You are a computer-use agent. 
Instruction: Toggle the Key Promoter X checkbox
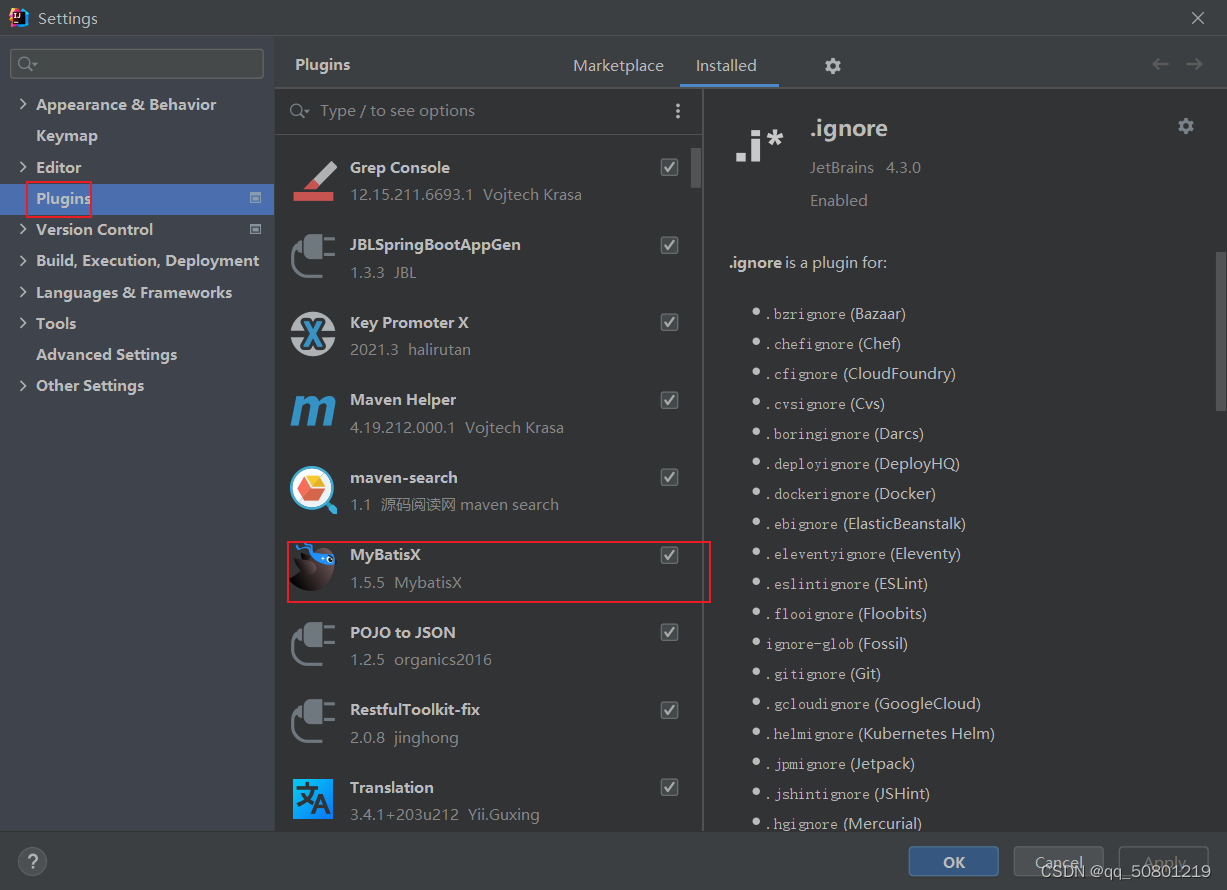[670, 322]
